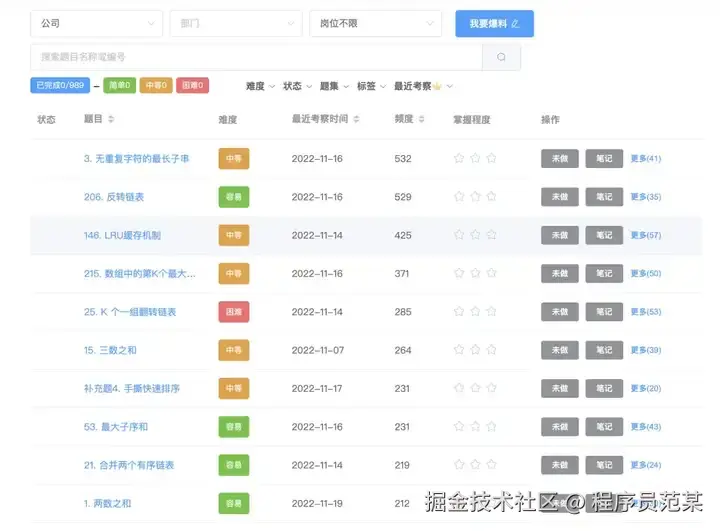Toggle 未做 status for K个一组翻转链表 row

[x=560, y=312]
